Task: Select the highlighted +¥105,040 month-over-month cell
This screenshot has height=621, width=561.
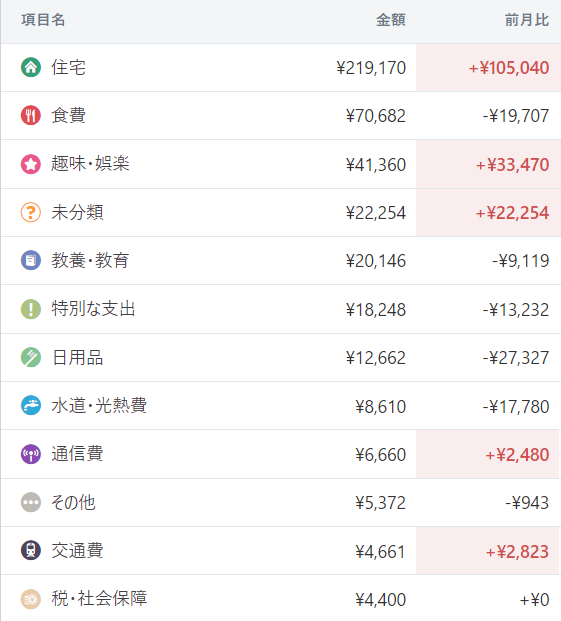Action: pyautogui.click(x=488, y=68)
